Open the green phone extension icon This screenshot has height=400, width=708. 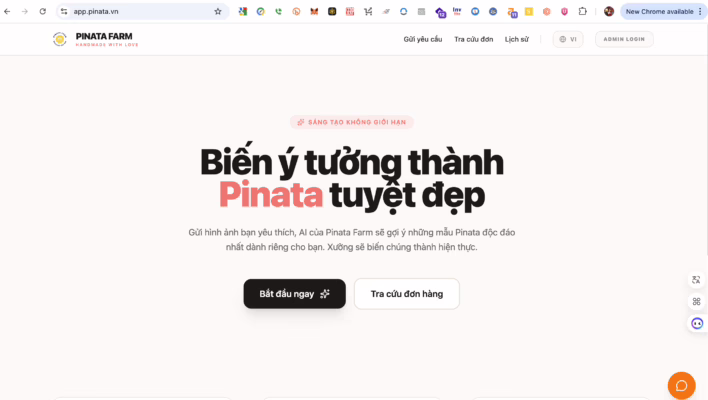[278, 11]
